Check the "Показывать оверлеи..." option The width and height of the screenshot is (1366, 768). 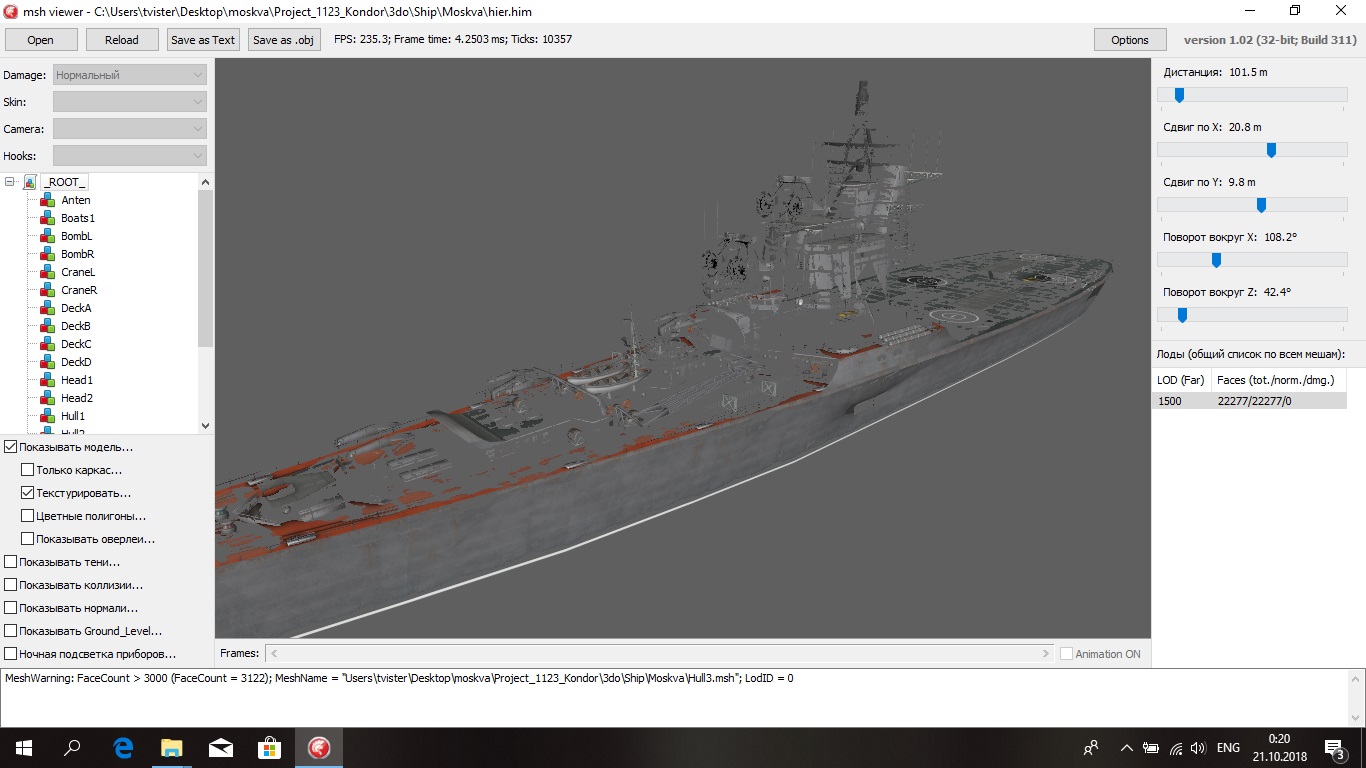(28, 539)
